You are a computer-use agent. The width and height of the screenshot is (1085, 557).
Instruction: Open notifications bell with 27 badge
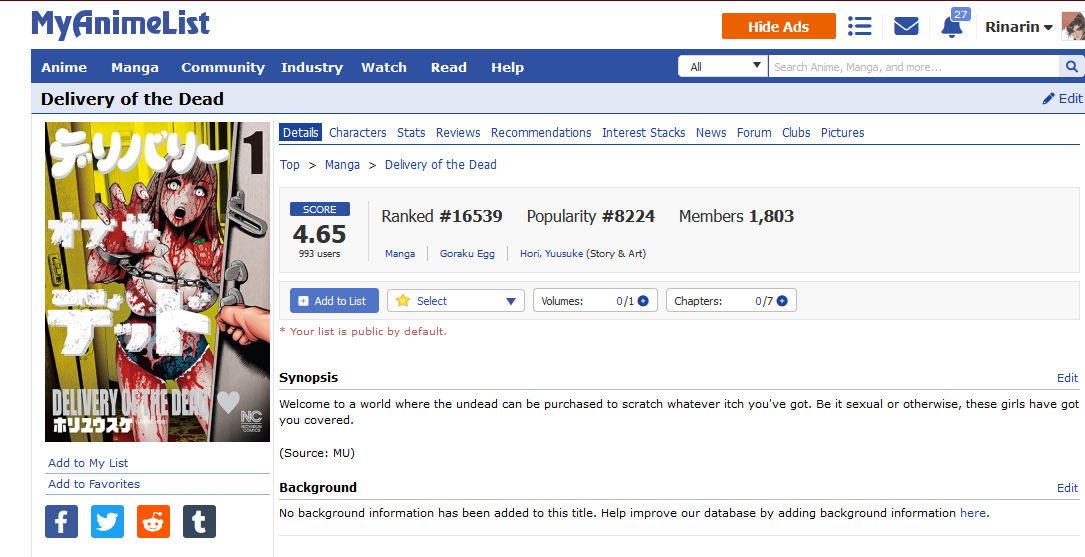point(954,24)
